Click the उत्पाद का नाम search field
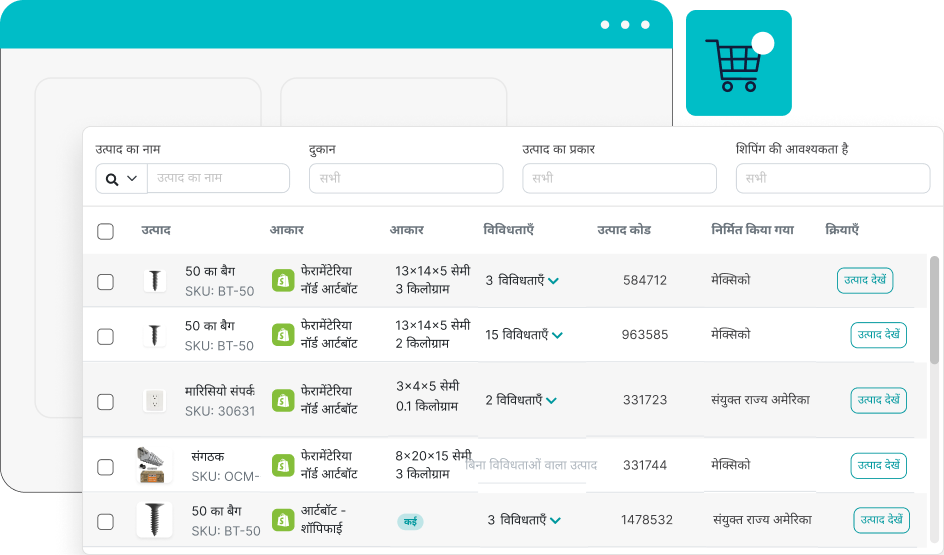This screenshot has height=555, width=944. coord(218,179)
